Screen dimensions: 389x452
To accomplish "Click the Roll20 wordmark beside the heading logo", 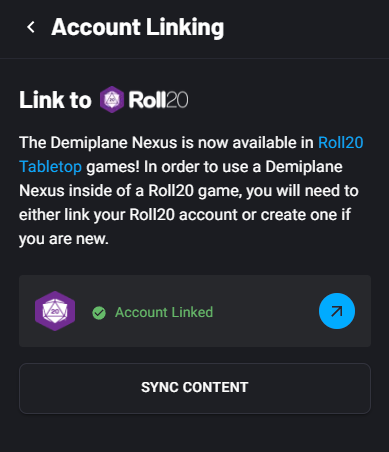I will 158,100.
